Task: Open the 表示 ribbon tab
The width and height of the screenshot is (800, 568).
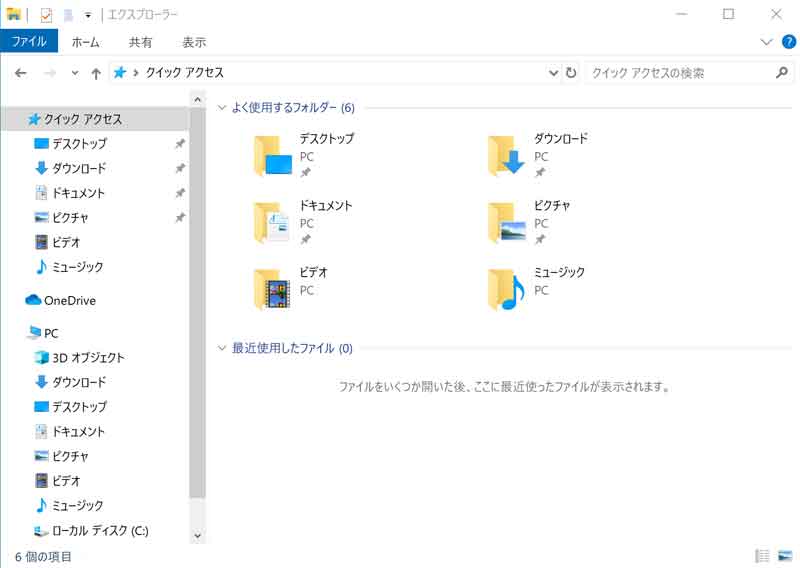Action: click(x=194, y=42)
